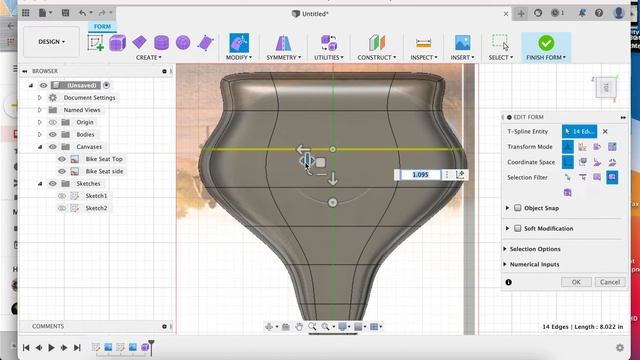The height and width of the screenshot is (360, 640).
Task: Open the Help question mark icon
Action: click(x=599, y=13)
